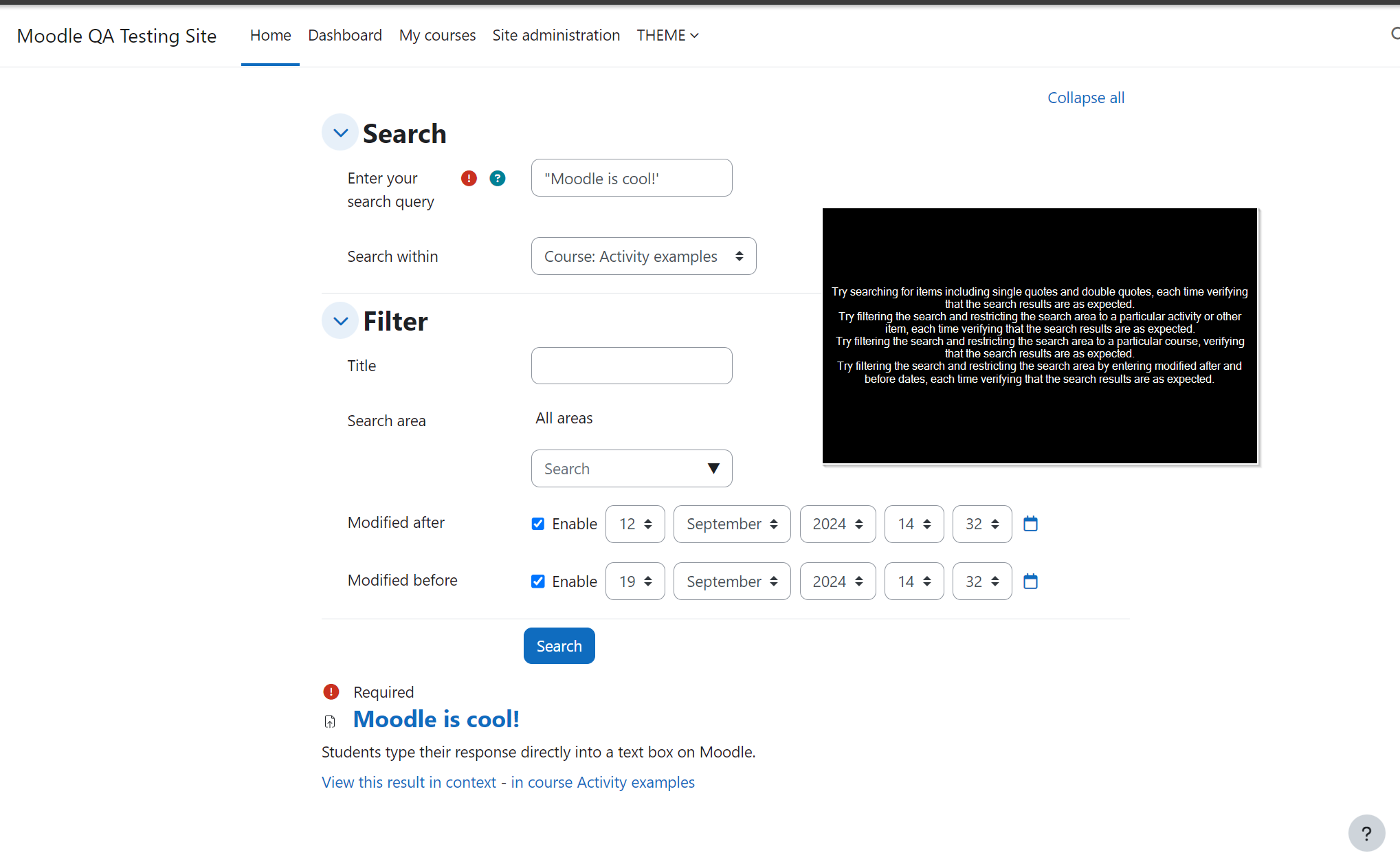Click the Search within label
This screenshot has height=853, width=1400.
[392, 256]
